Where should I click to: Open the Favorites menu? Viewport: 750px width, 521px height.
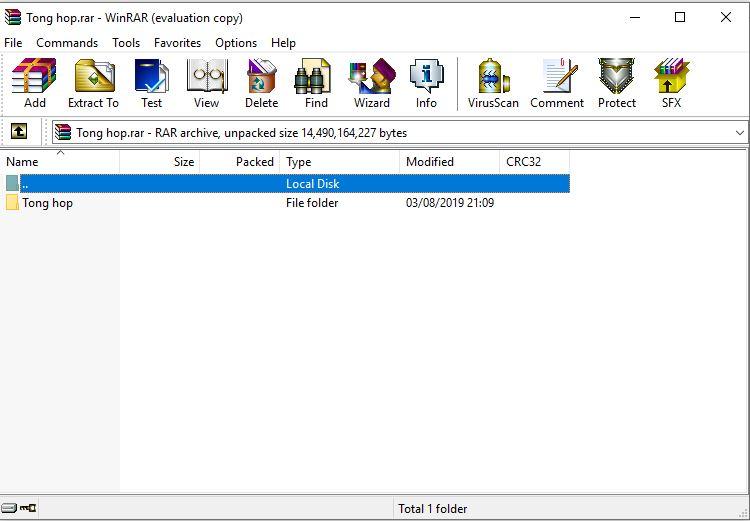[177, 43]
